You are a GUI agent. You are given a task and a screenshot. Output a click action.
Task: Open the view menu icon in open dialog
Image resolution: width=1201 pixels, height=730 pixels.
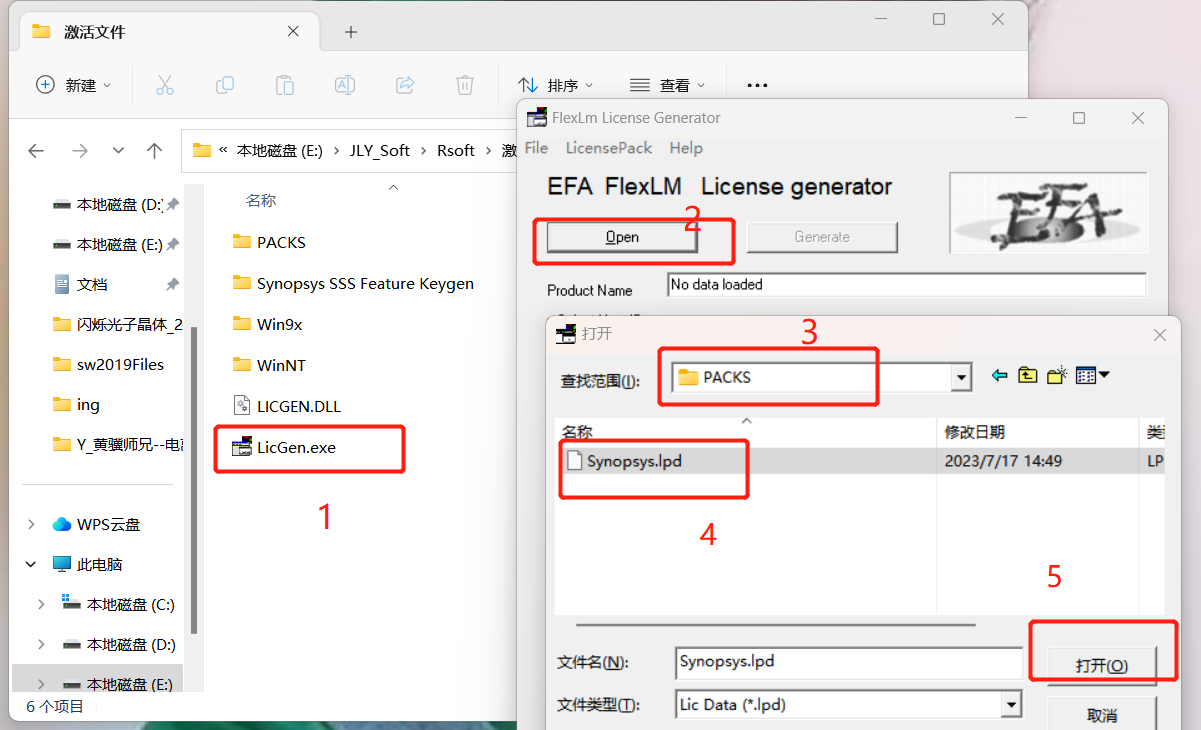1092,376
